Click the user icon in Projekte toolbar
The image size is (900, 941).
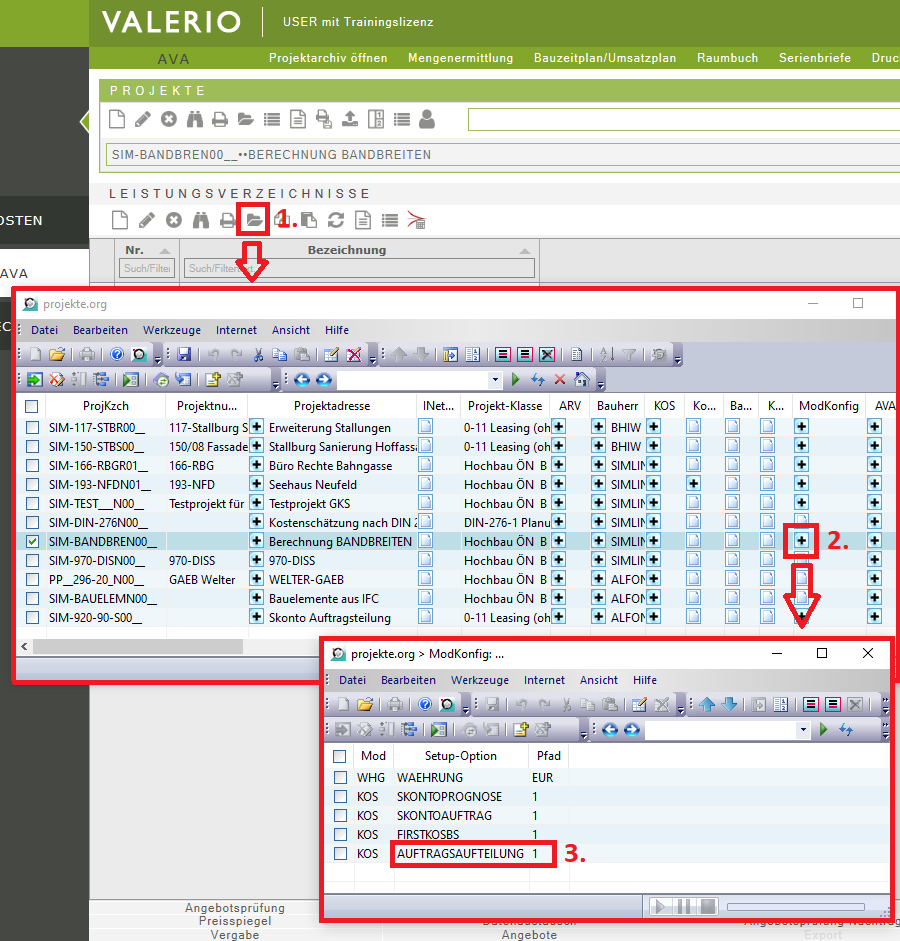(x=427, y=120)
